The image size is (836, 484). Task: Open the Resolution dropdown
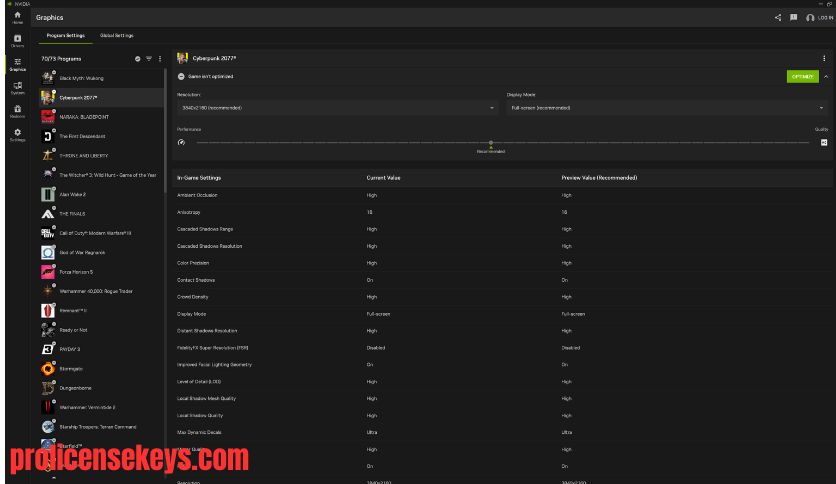[337, 108]
